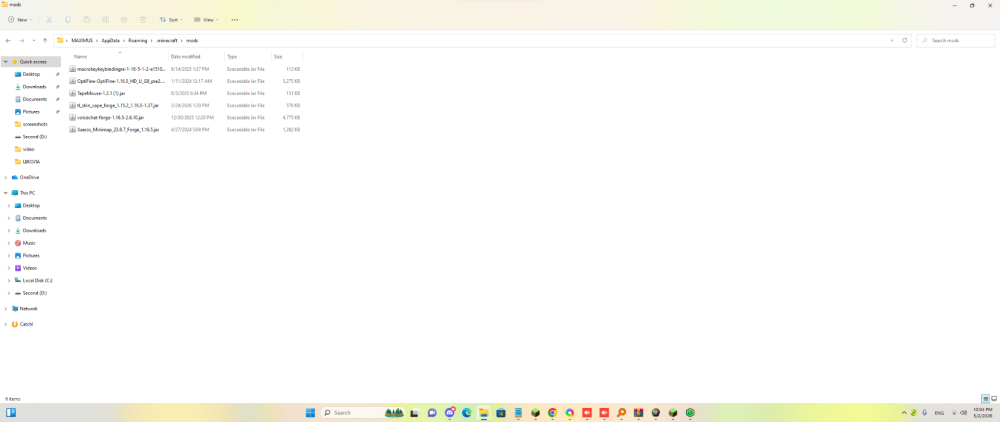
Task: Click the Rename icon in toolbar
Action: tap(106, 20)
